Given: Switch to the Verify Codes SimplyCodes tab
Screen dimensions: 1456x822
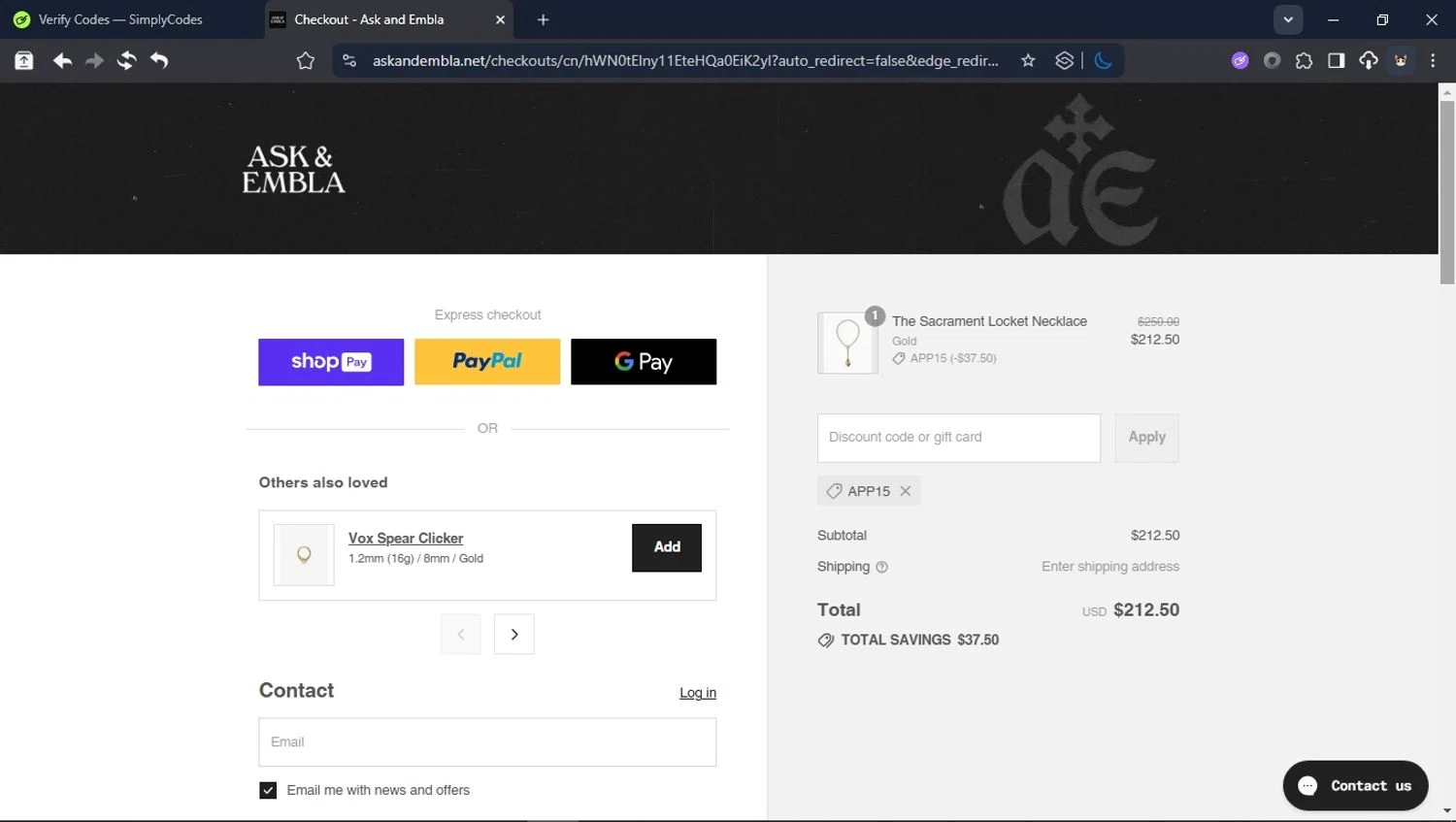Looking at the screenshot, I should tap(121, 19).
